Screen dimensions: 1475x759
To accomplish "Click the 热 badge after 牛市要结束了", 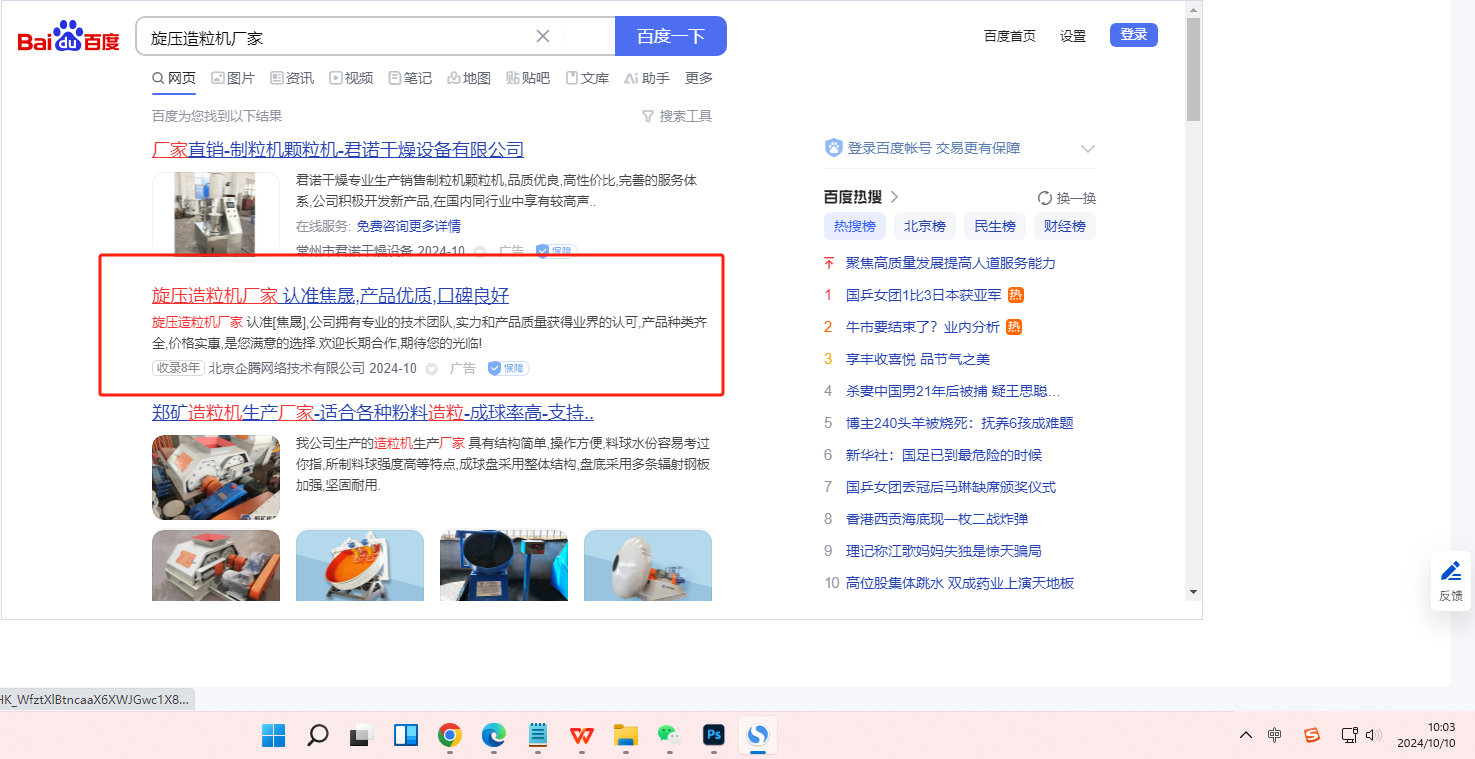I will tap(1013, 327).
